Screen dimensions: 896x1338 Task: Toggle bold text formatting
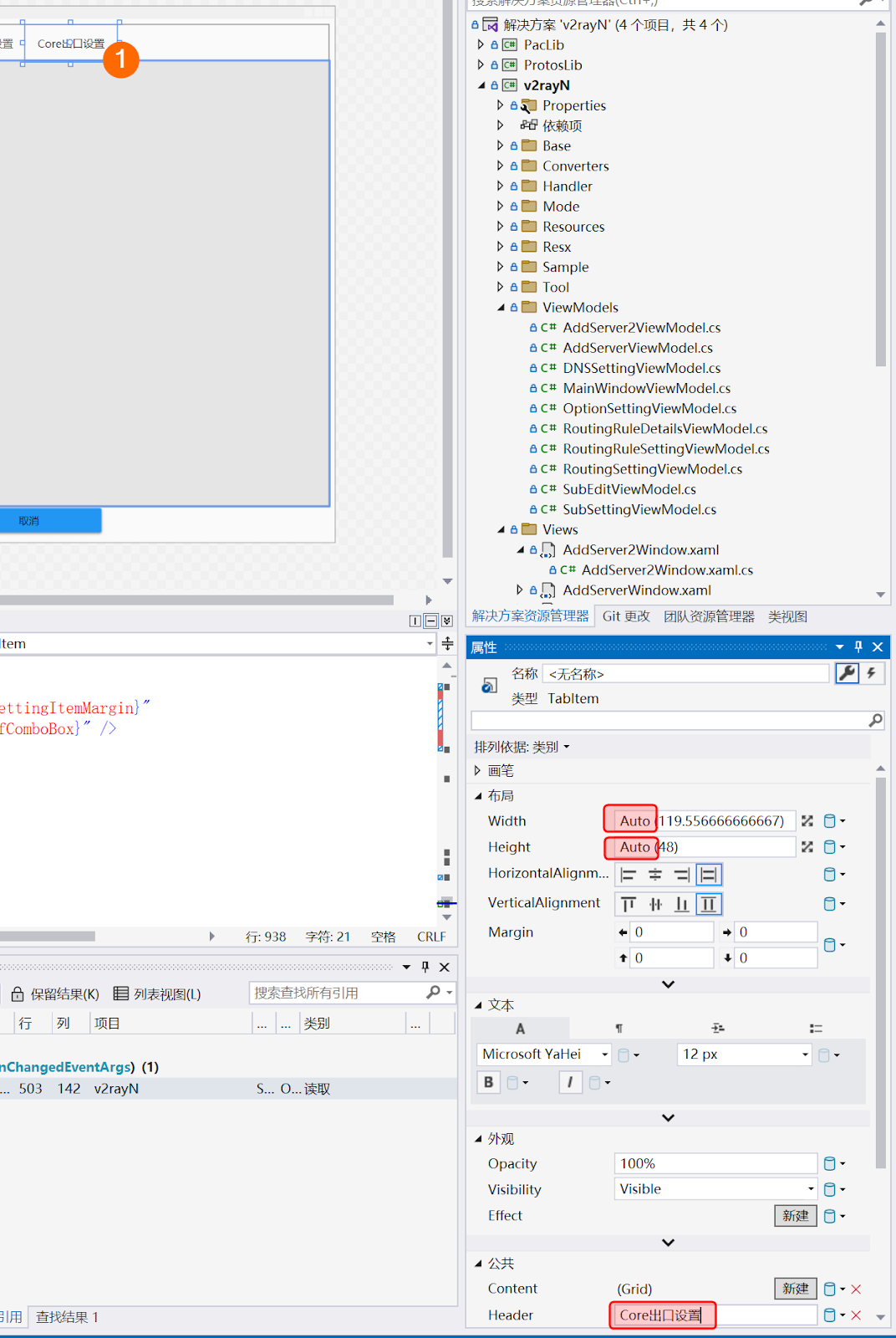point(489,1082)
